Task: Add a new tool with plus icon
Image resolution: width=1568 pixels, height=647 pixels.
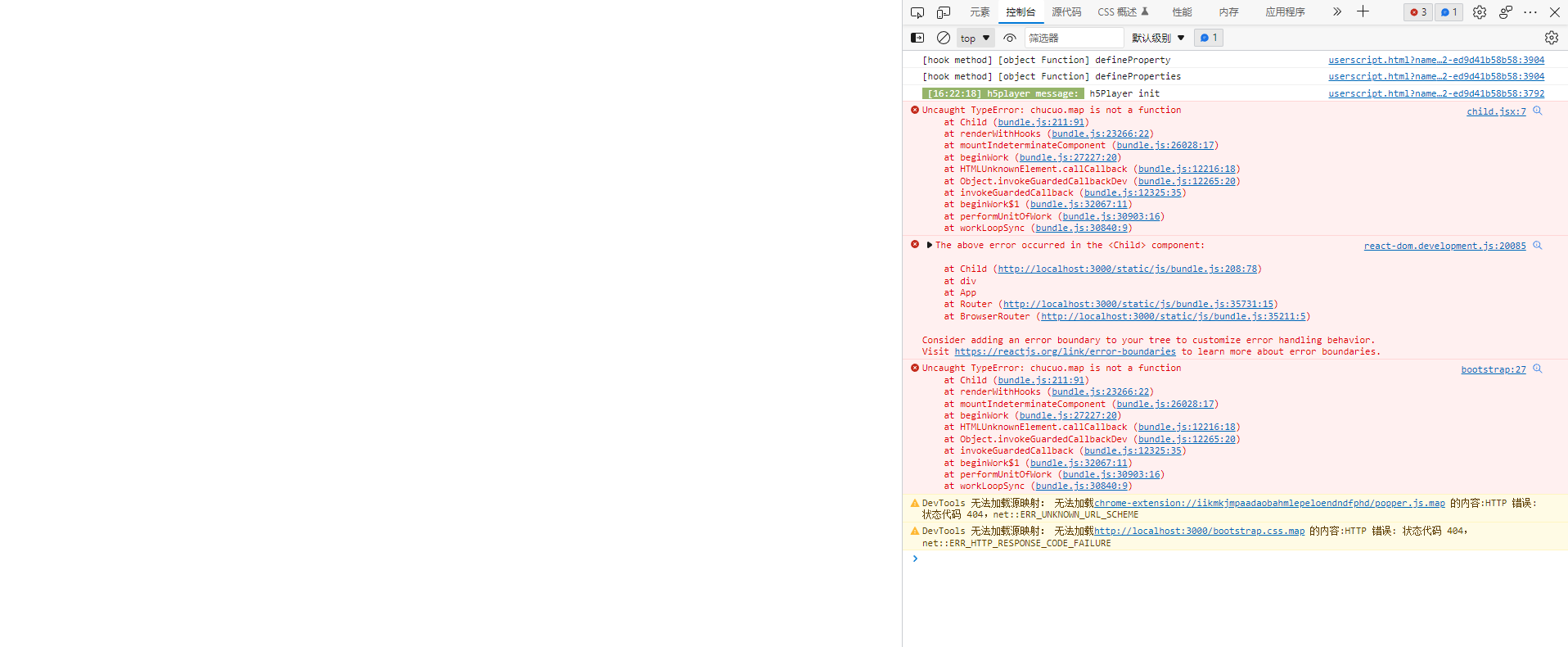Action: (1363, 11)
